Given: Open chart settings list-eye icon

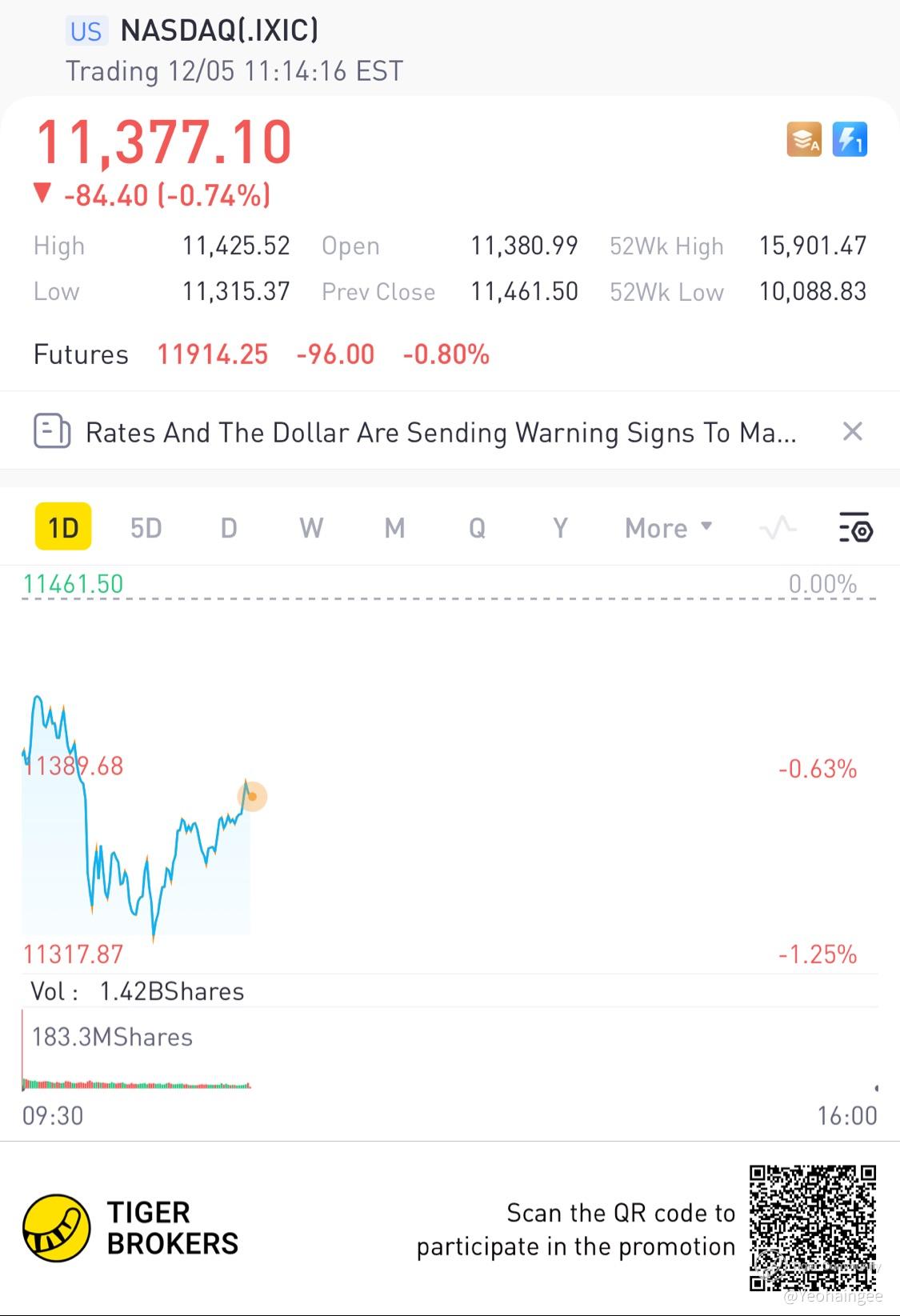Looking at the screenshot, I should tap(855, 528).
